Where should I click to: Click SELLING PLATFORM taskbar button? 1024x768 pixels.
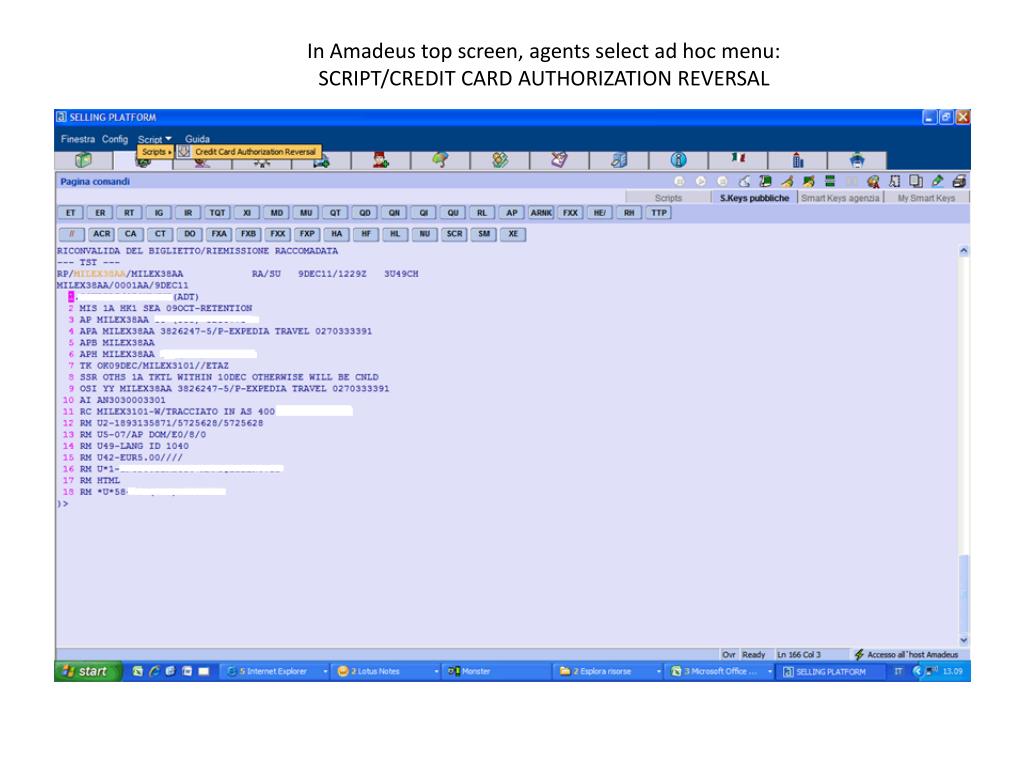point(832,671)
